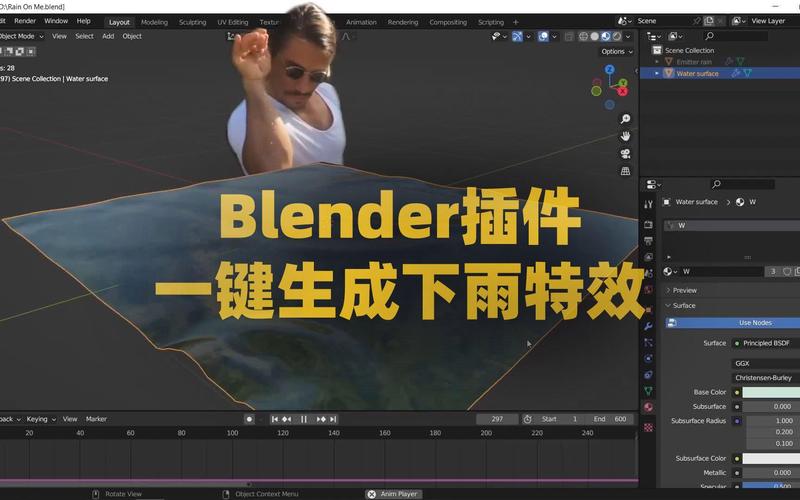The width and height of the screenshot is (800, 500).
Task: Click the blue Z axis gizmo
Action: pos(610,69)
